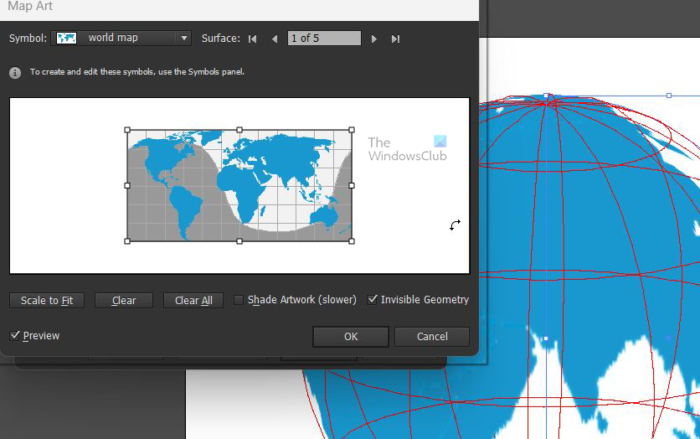Toggle the Preview checkbox
The image size is (700, 439).
[15, 335]
